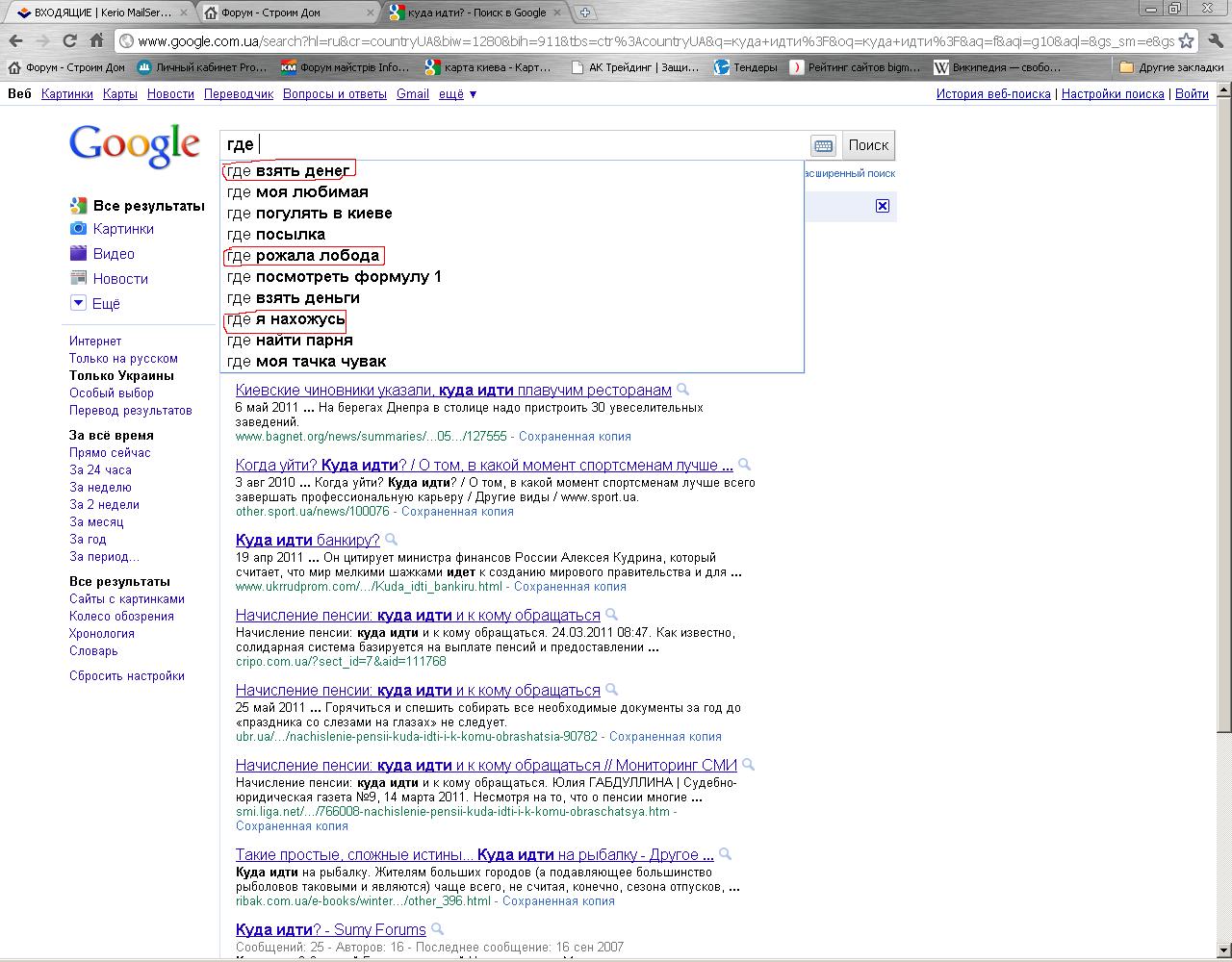Open Тендеры bookmark
1232x962 pixels.
746,67
